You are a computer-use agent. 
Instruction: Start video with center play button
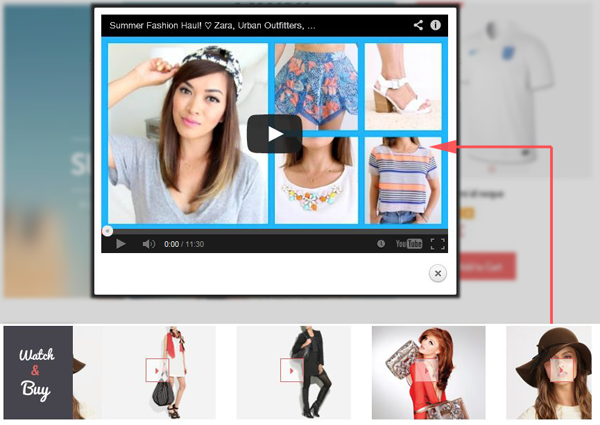pyautogui.click(x=274, y=134)
